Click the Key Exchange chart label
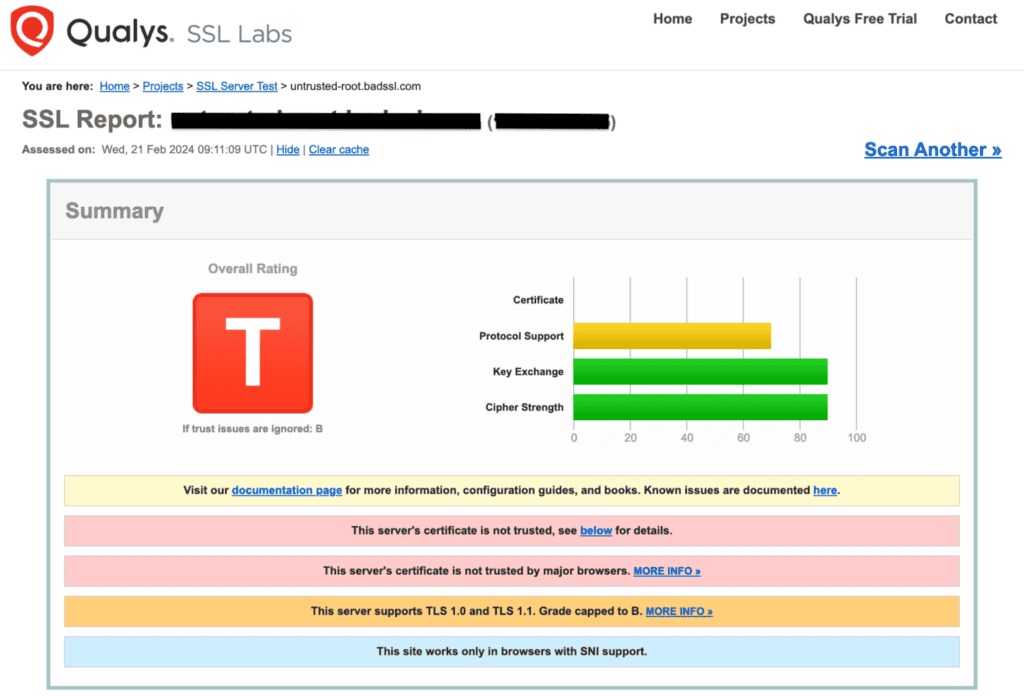The height and width of the screenshot is (696, 1024). click(x=528, y=372)
